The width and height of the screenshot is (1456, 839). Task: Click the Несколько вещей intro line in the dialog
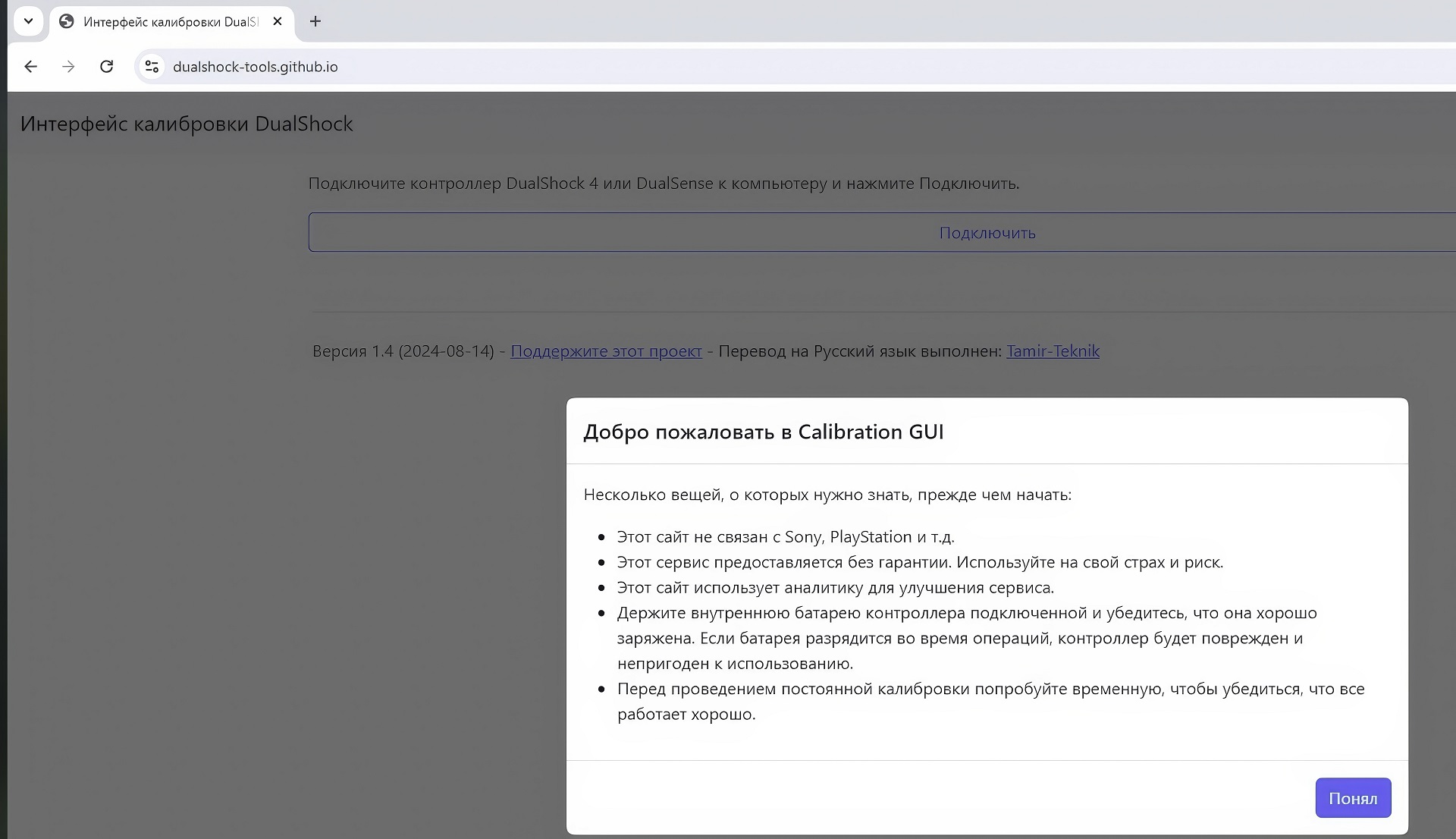pyautogui.click(x=827, y=495)
